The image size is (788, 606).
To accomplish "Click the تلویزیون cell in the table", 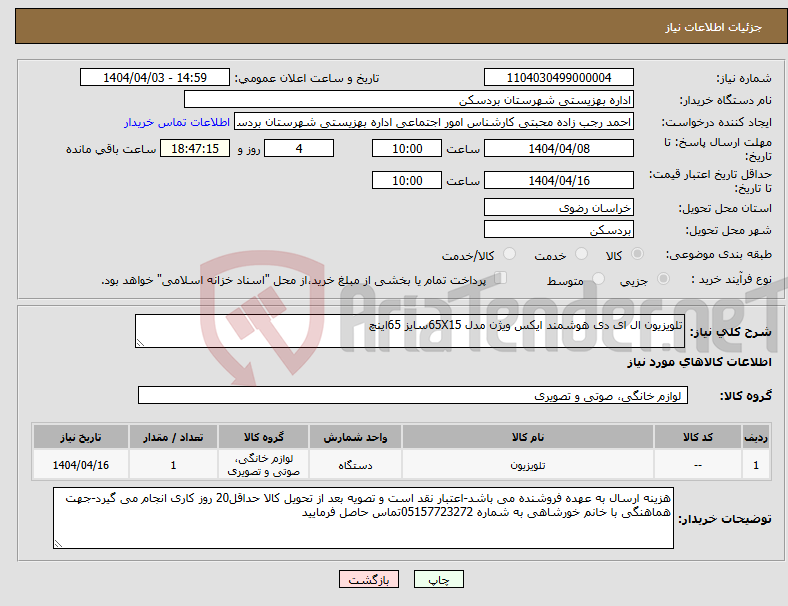I will (x=528, y=465).
